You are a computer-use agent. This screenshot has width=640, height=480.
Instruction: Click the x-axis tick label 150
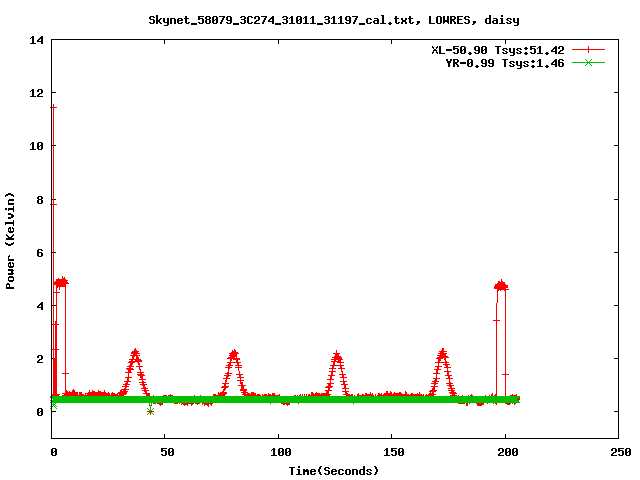394,452
